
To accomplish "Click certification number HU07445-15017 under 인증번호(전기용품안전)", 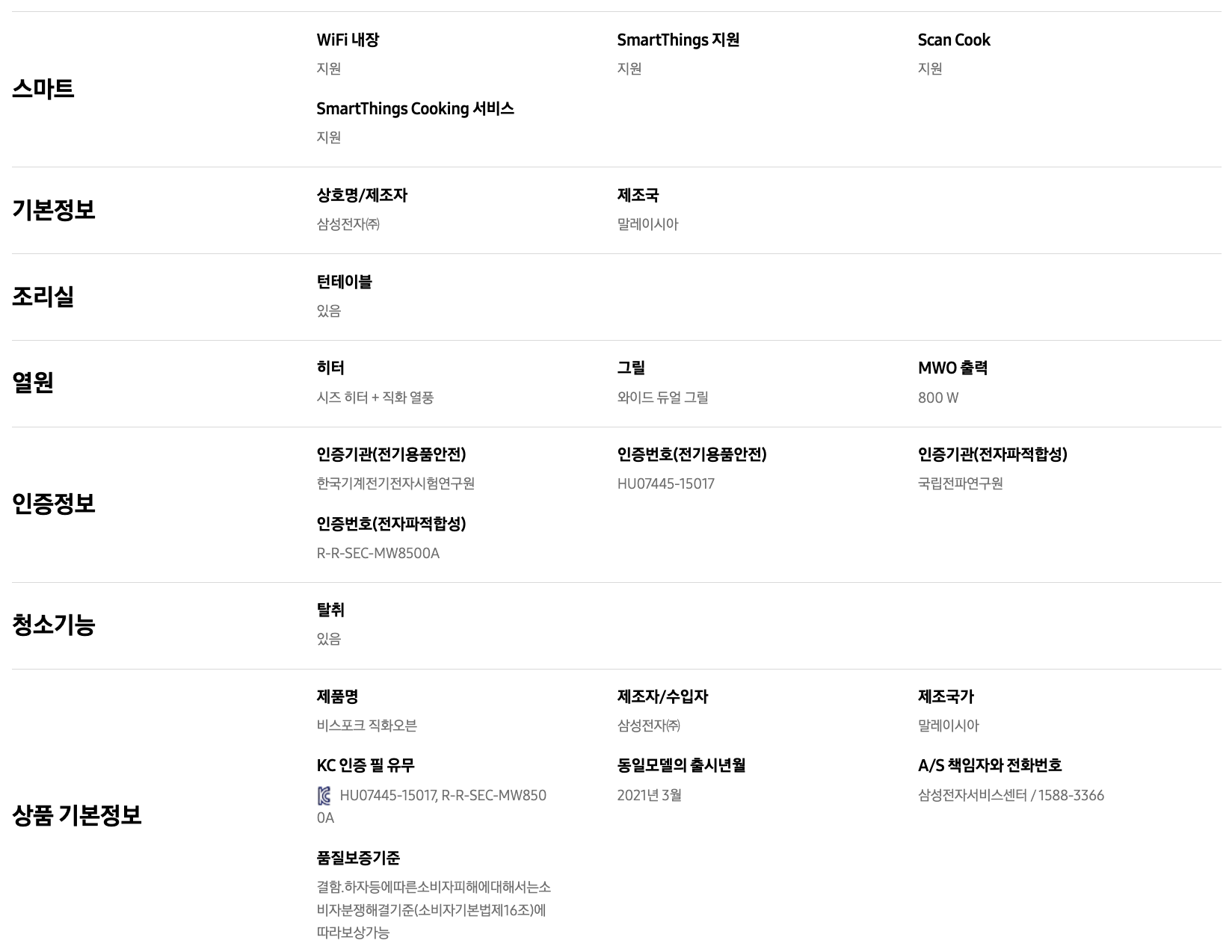I will tap(665, 483).
